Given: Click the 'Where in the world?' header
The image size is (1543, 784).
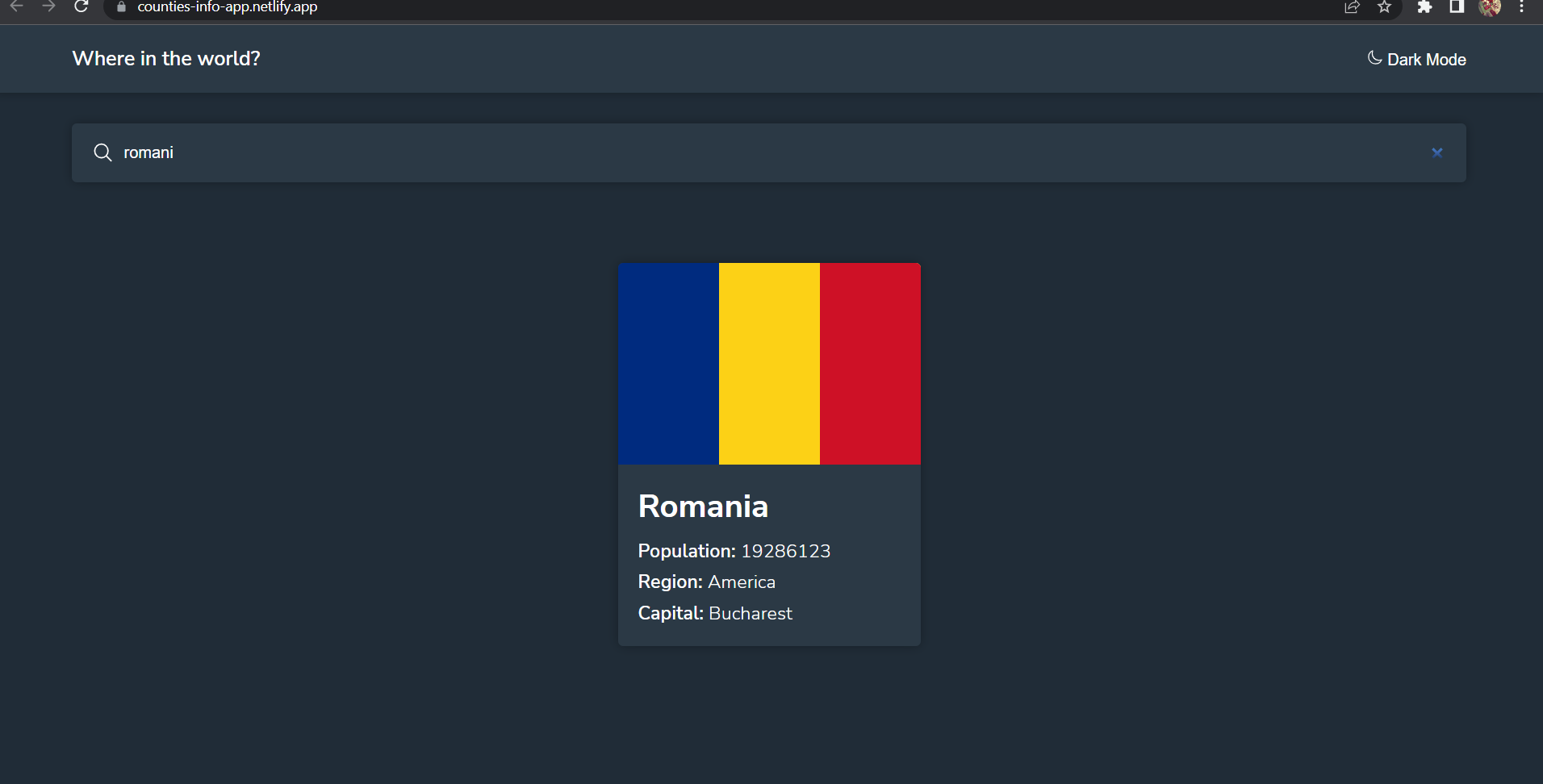Looking at the screenshot, I should 165,58.
